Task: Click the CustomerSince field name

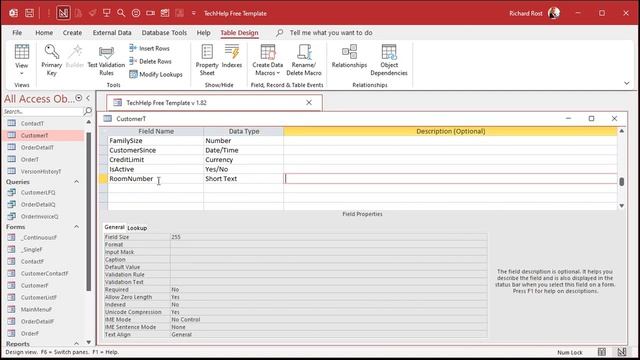Action: pyautogui.click(x=133, y=150)
